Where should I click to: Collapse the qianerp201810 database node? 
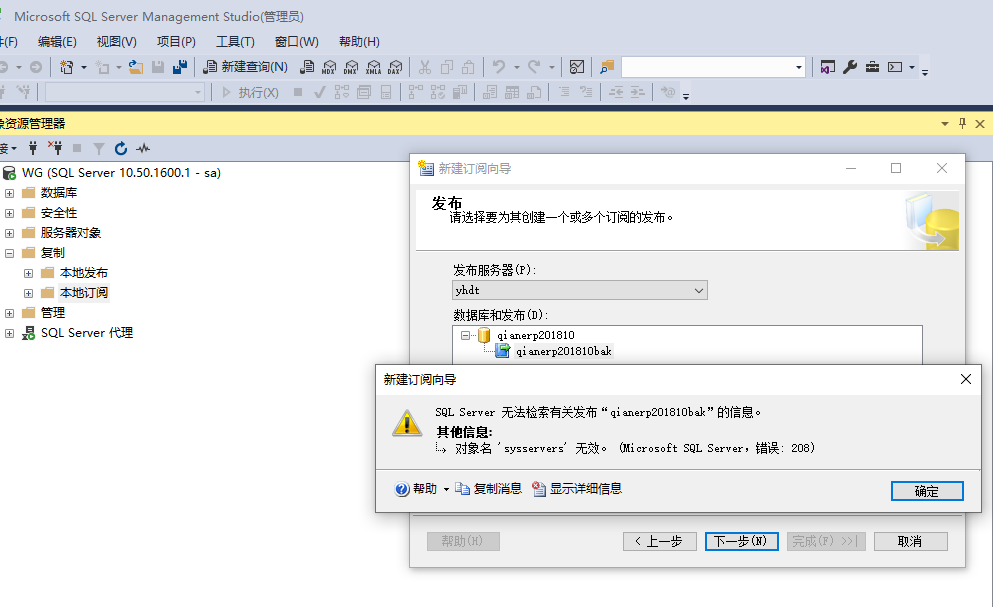click(x=465, y=335)
